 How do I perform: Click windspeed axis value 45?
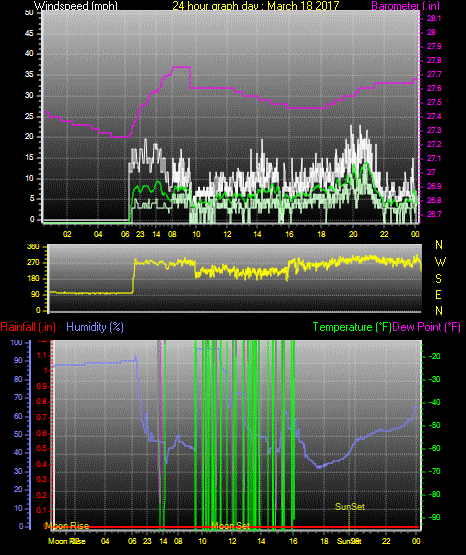tap(29, 33)
